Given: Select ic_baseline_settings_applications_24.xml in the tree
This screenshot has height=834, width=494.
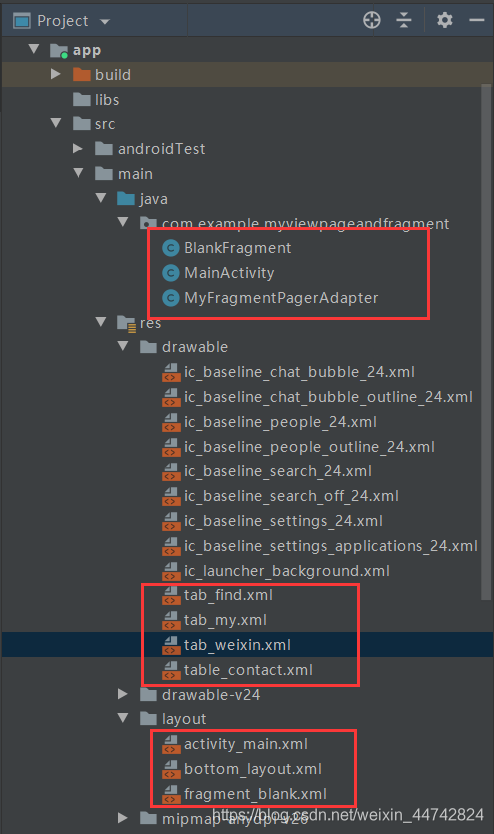Looking at the screenshot, I should pos(330,546).
